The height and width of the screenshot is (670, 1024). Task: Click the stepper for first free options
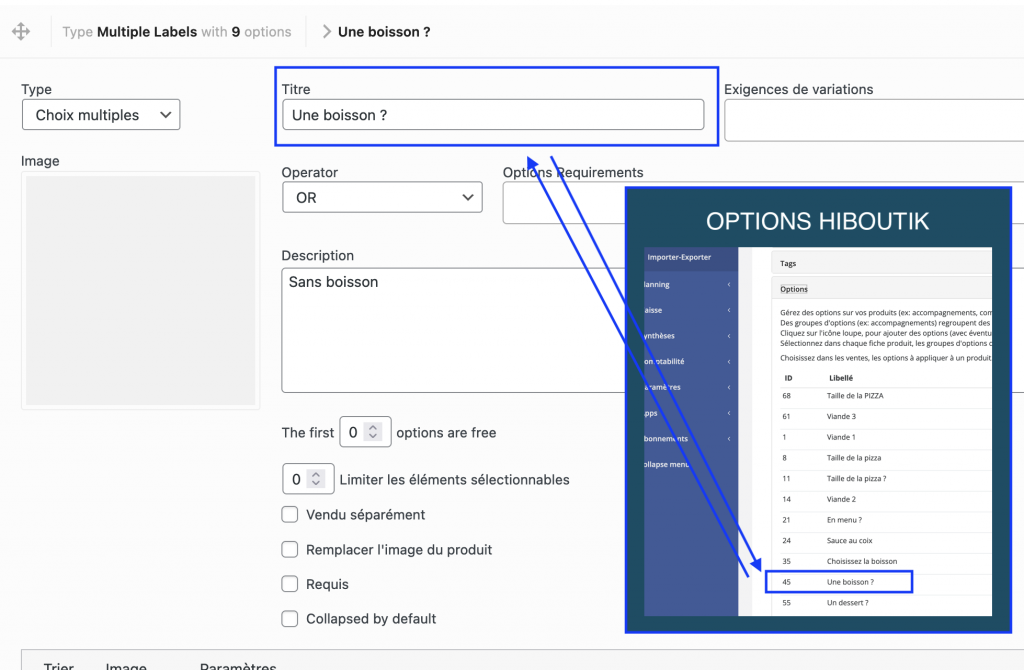373,433
